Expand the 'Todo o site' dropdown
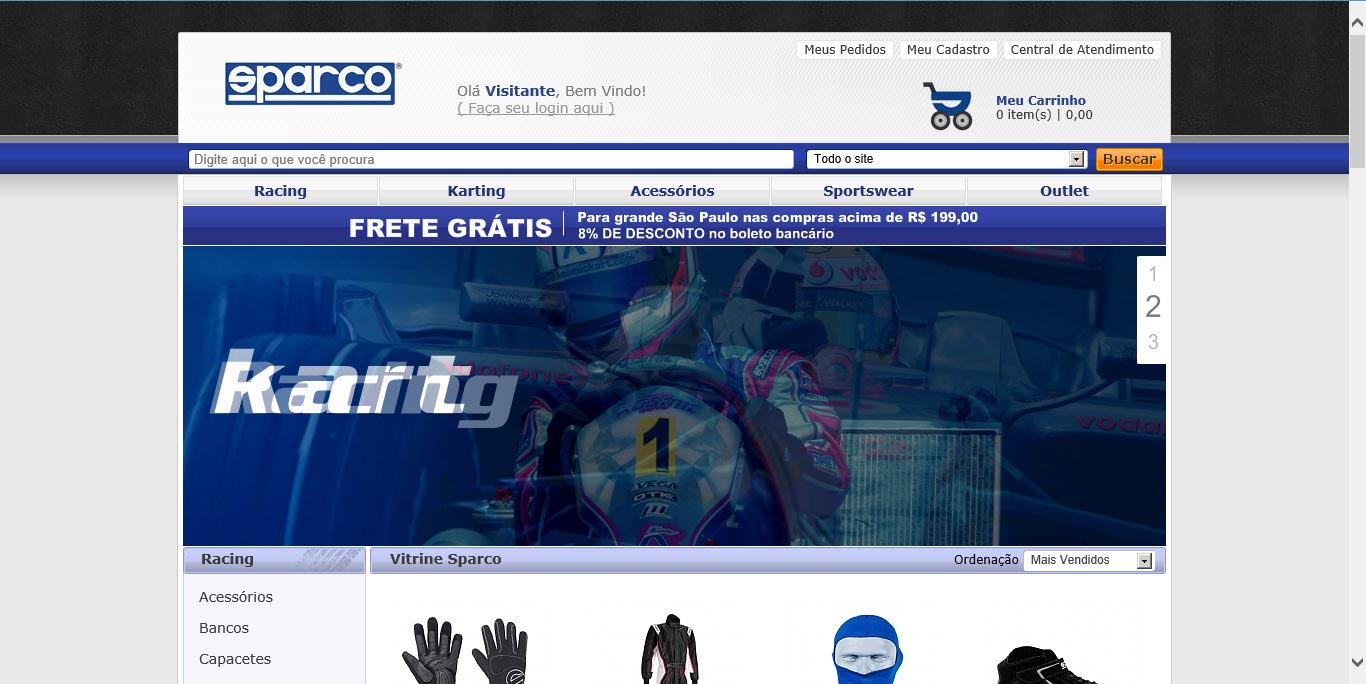Viewport: 1366px width, 684px height. pyautogui.click(x=946, y=159)
